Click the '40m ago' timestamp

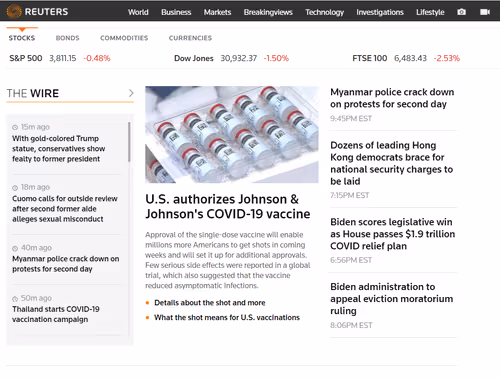(x=36, y=248)
